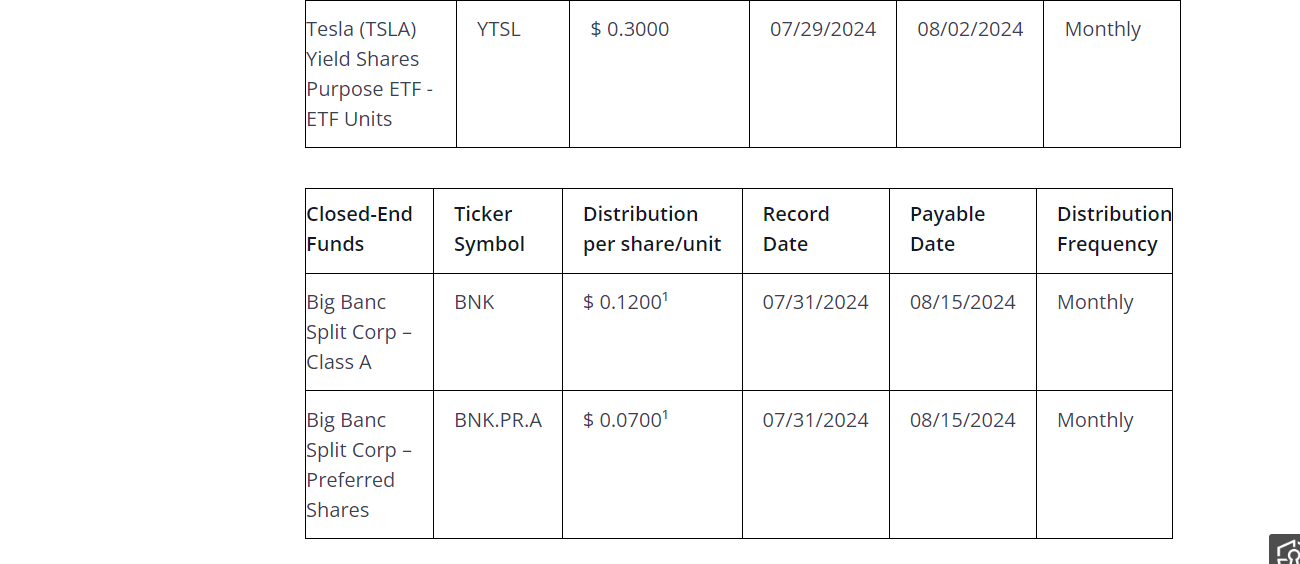Click the Closed-End Funds column header
Image resolution: width=1300 pixels, height=564 pixels.
tap(359, 229)
